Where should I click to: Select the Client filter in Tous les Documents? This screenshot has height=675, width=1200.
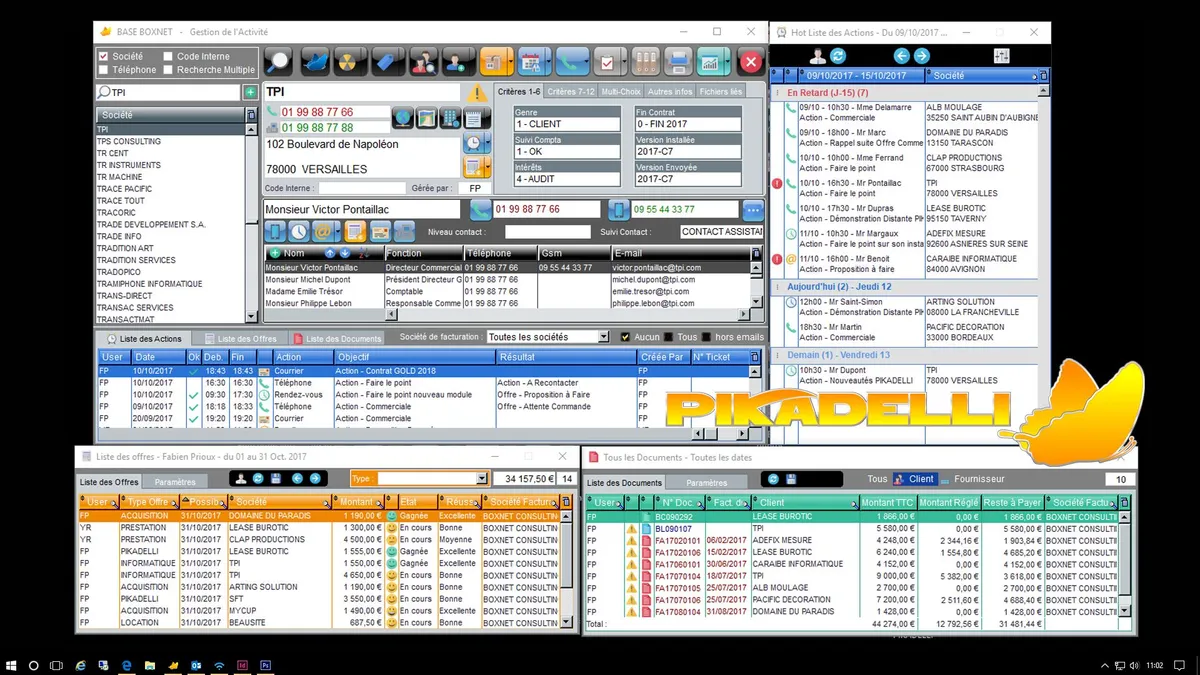[914, 479]
